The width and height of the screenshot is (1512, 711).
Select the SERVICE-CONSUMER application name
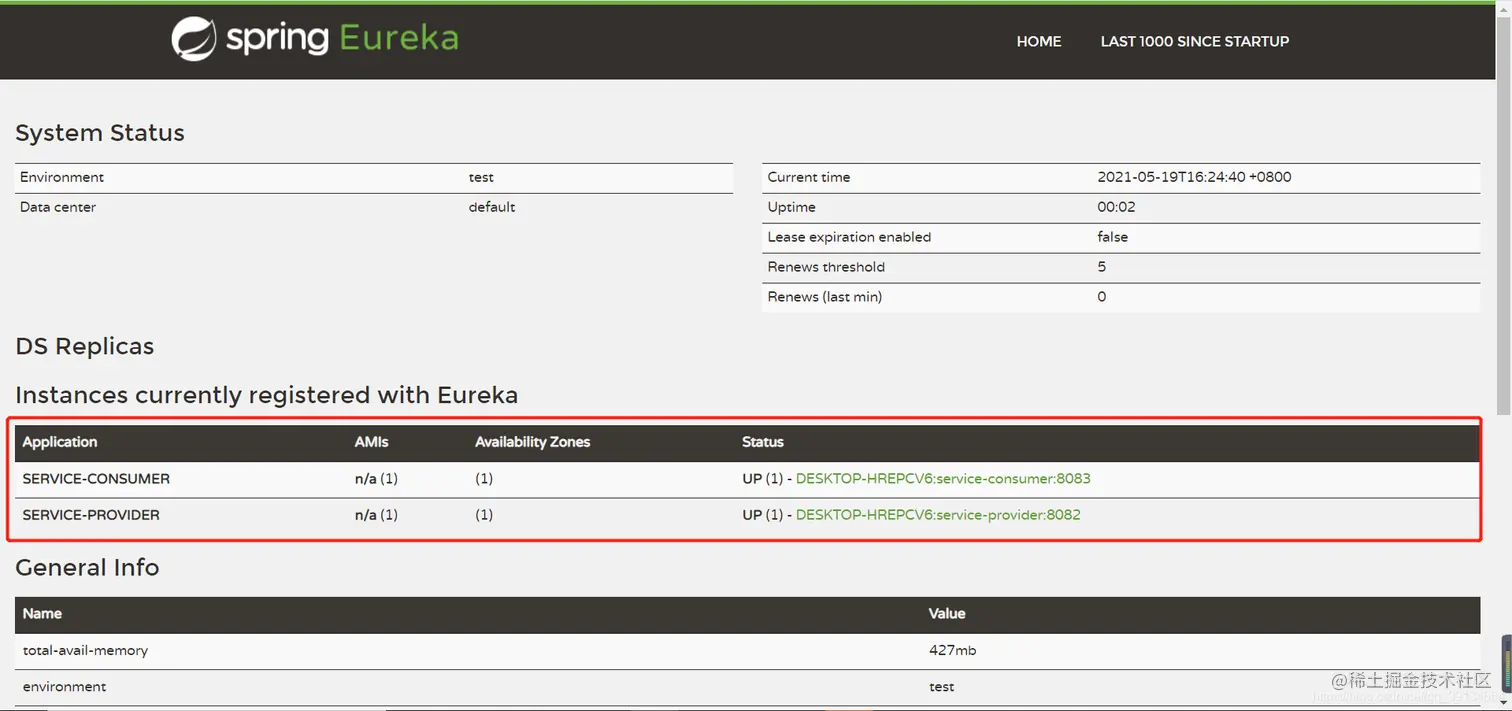96,479
